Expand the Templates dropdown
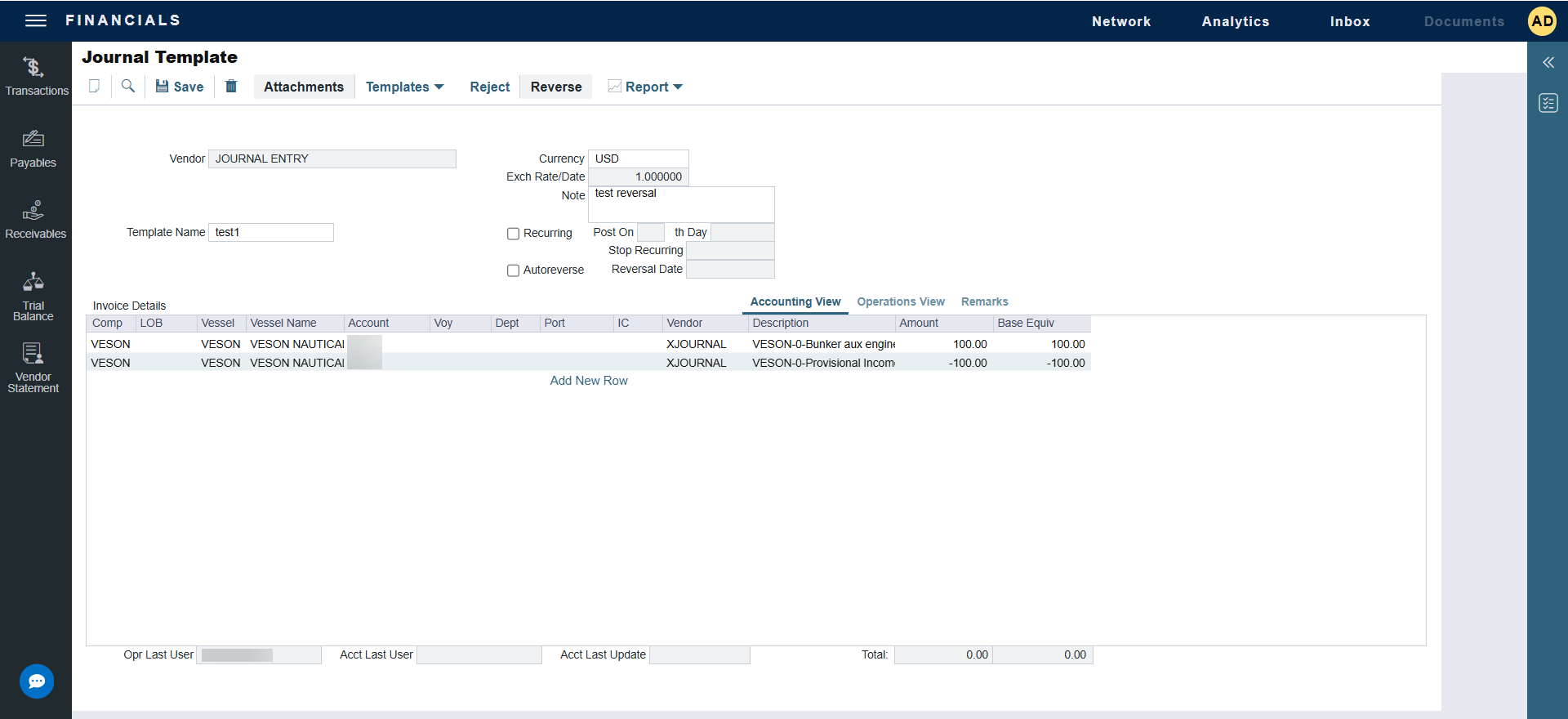 [404, 87]
